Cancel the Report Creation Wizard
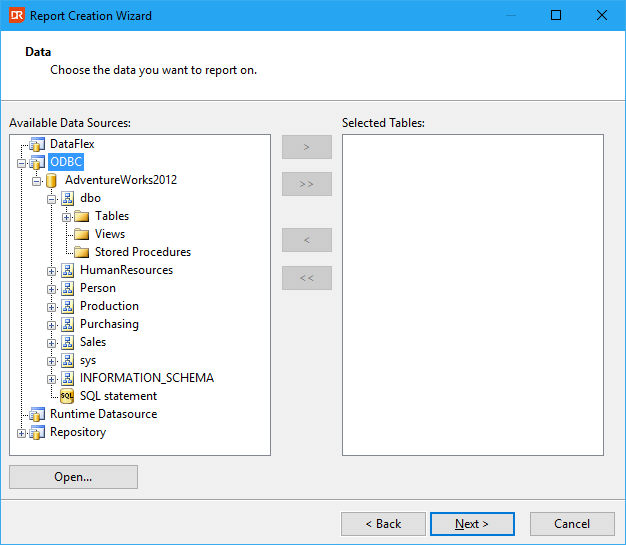The width and height of the screenshot is (626, 545). pyautogui.click(x=572, y=524)
